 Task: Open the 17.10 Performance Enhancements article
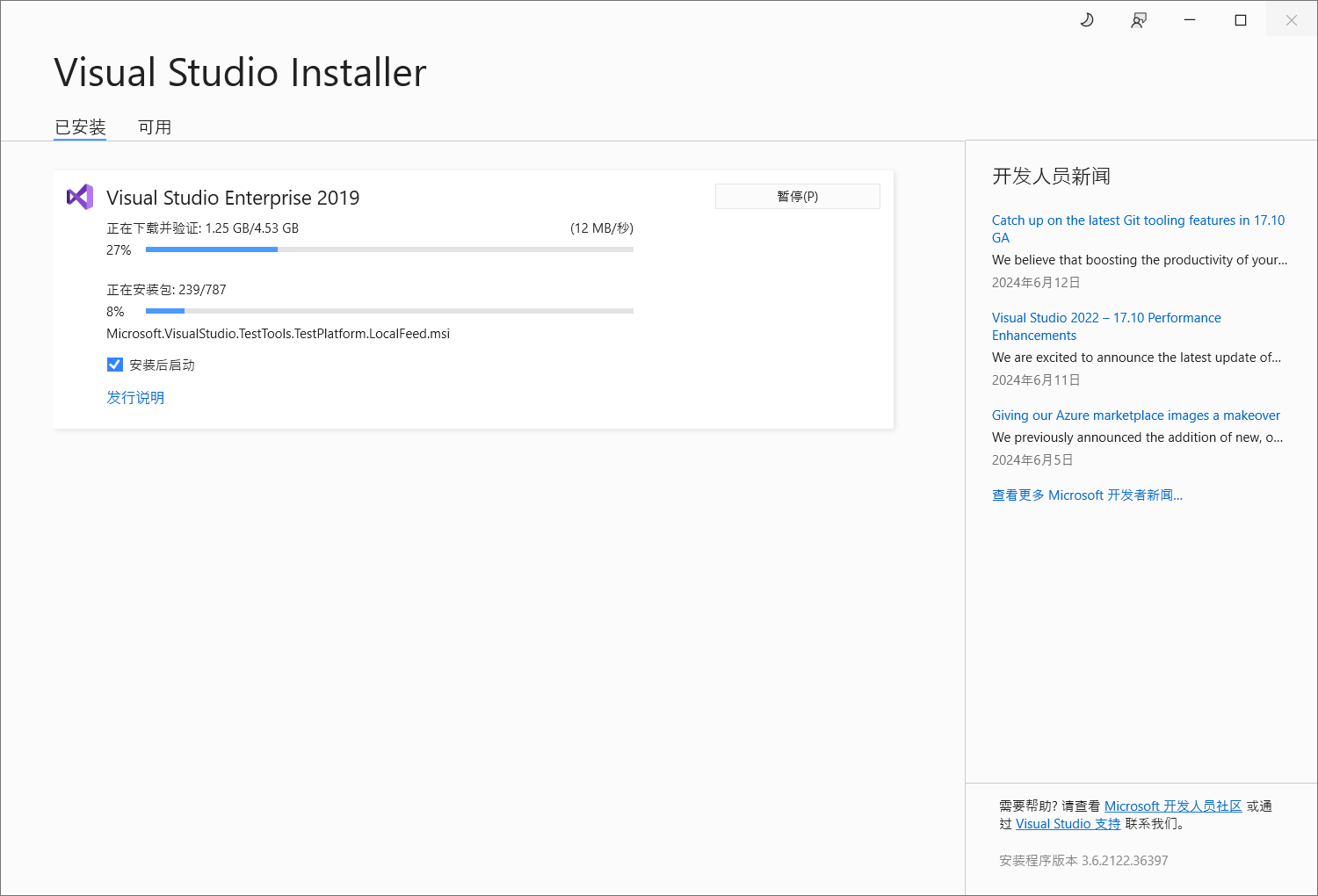click(1106, 326)
